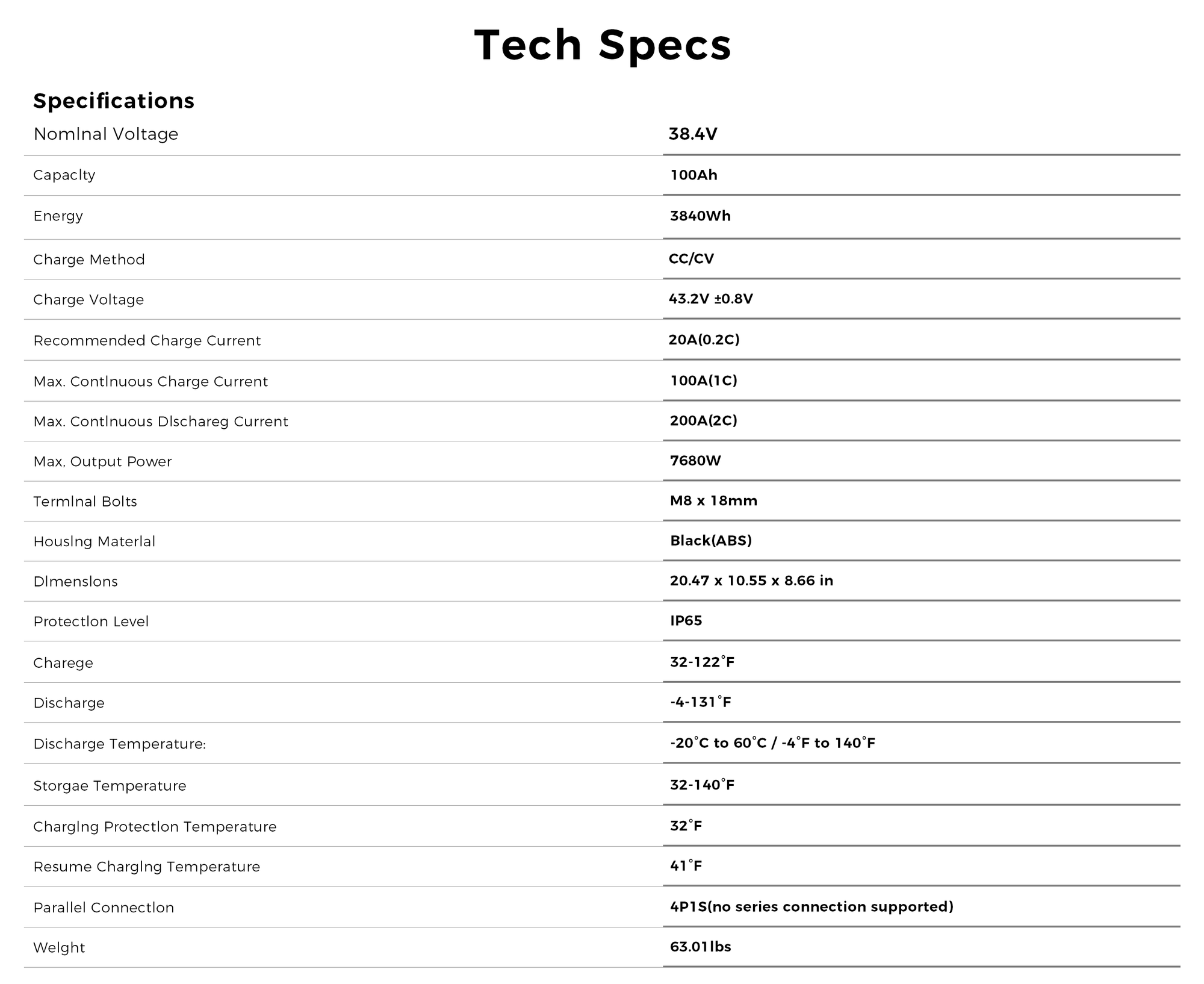This screenshot has height=984, width=1204.
Task: Select the Energy row label
Action: pyautogui.click(x=58, y=216)
